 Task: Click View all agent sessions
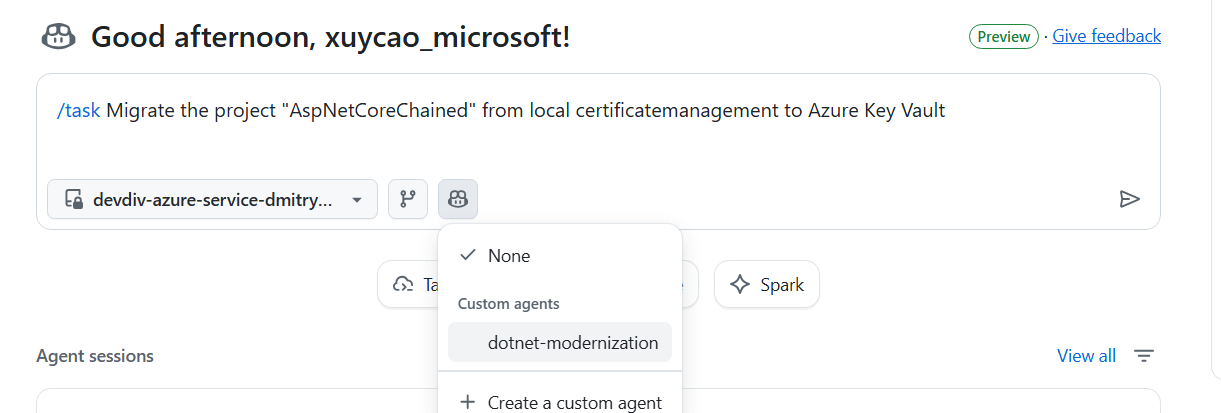coord(1086,356)
